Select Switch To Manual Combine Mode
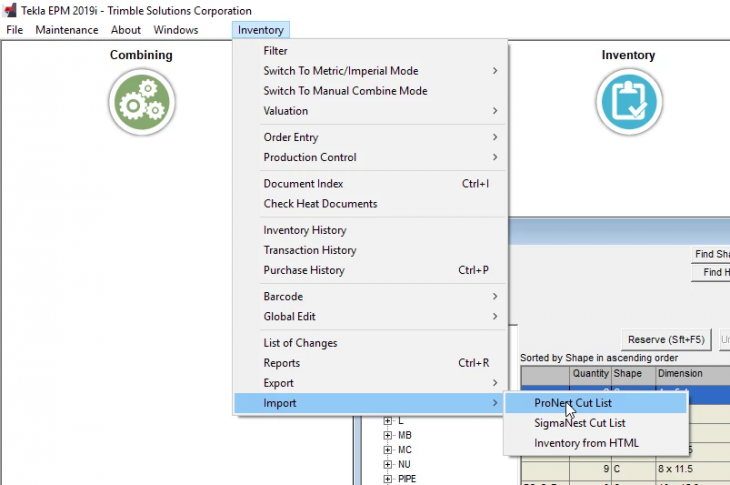Screen dimensions: 730x485 coord(370,91)
